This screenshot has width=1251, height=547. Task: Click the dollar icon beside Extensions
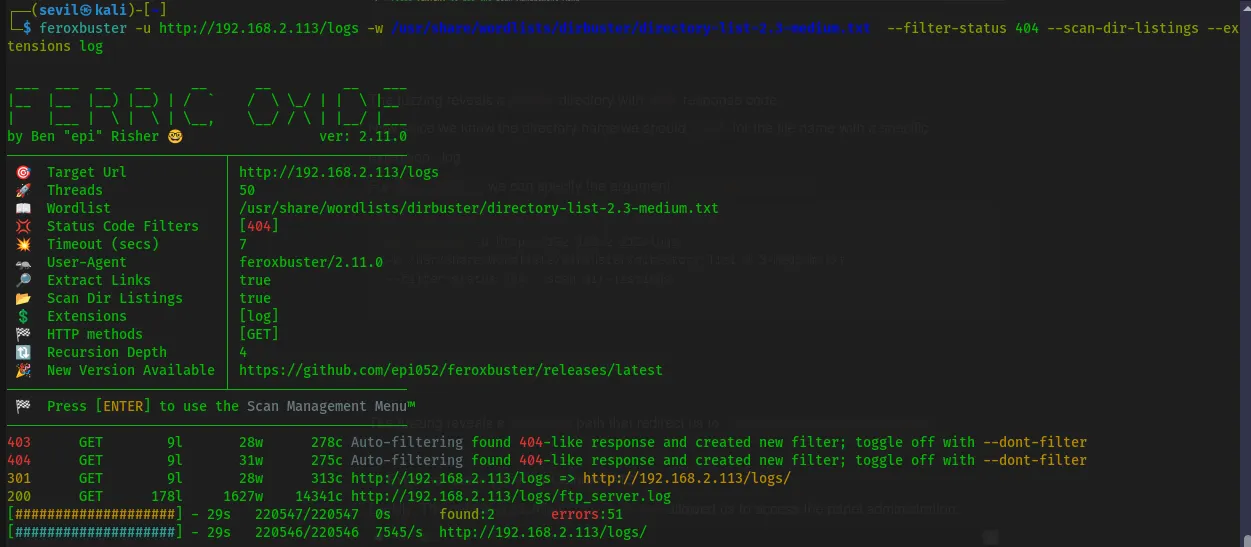point(24,316)
